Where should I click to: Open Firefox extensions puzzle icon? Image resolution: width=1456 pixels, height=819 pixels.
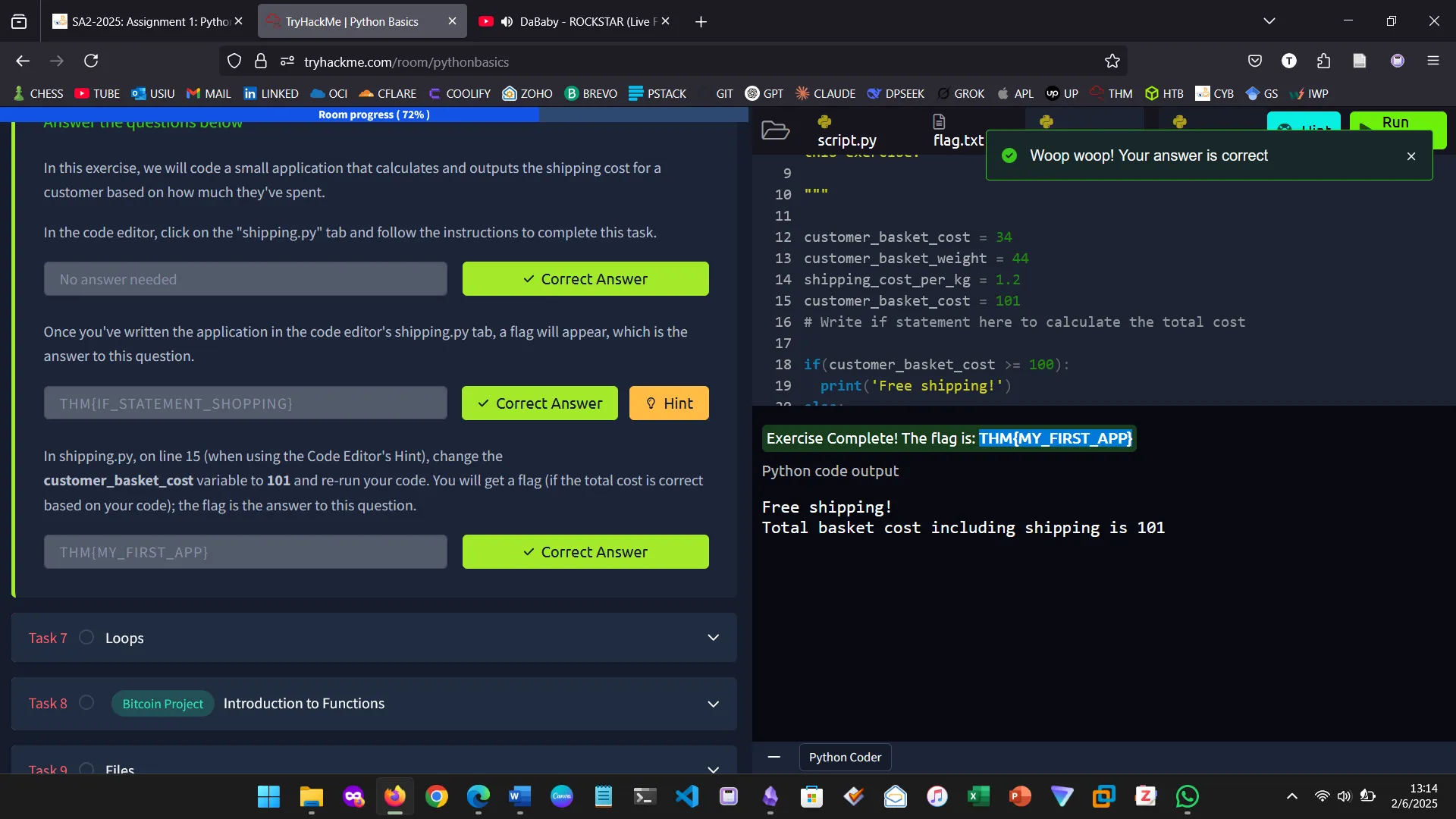pyautogui.click(x=1323, y=61)
